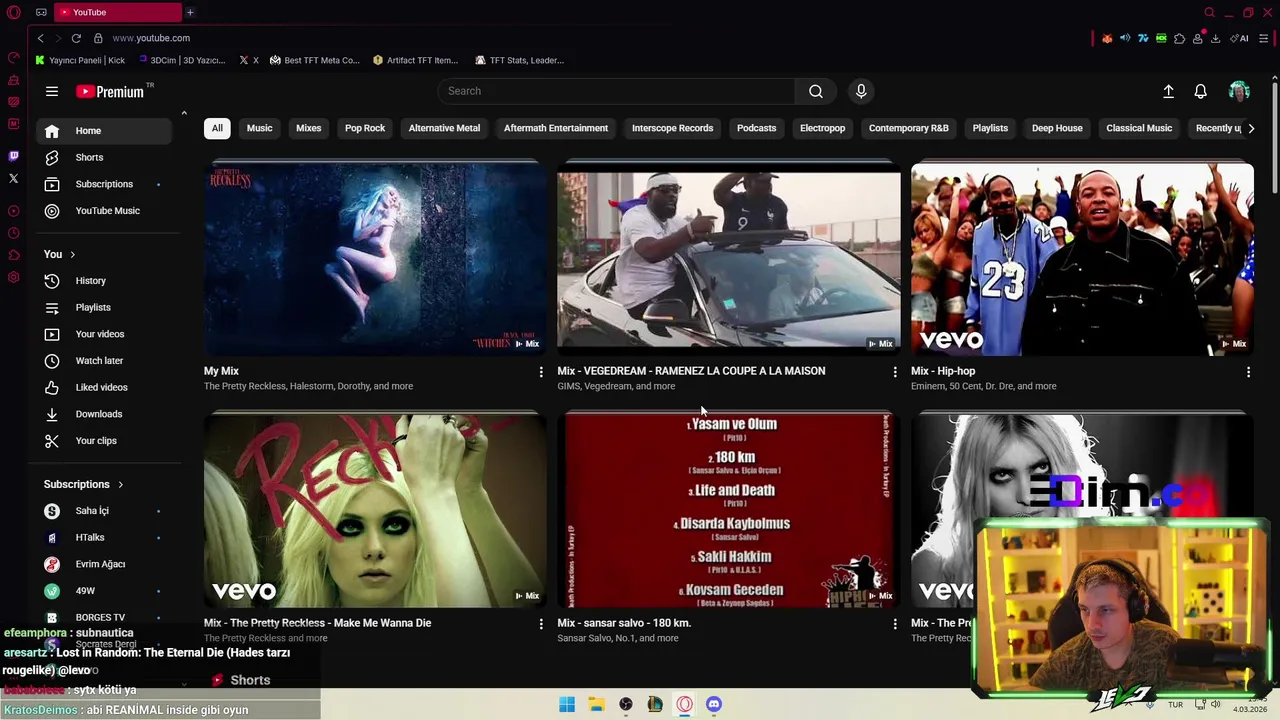1280x720 pixels.
Task: Open Downloads in the sidebar
Action: [x=103, y=414]
